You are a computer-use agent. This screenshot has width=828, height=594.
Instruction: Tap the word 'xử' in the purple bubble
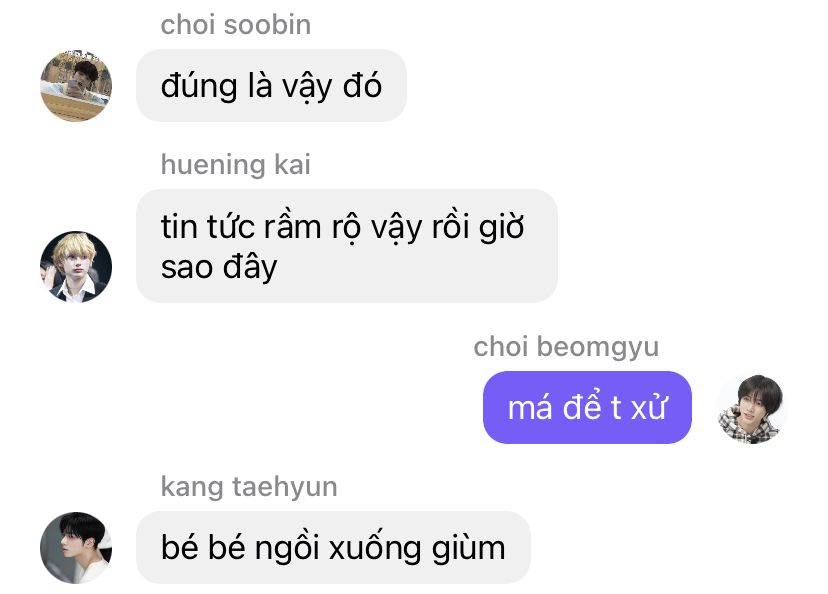click(x=649, y=408)
